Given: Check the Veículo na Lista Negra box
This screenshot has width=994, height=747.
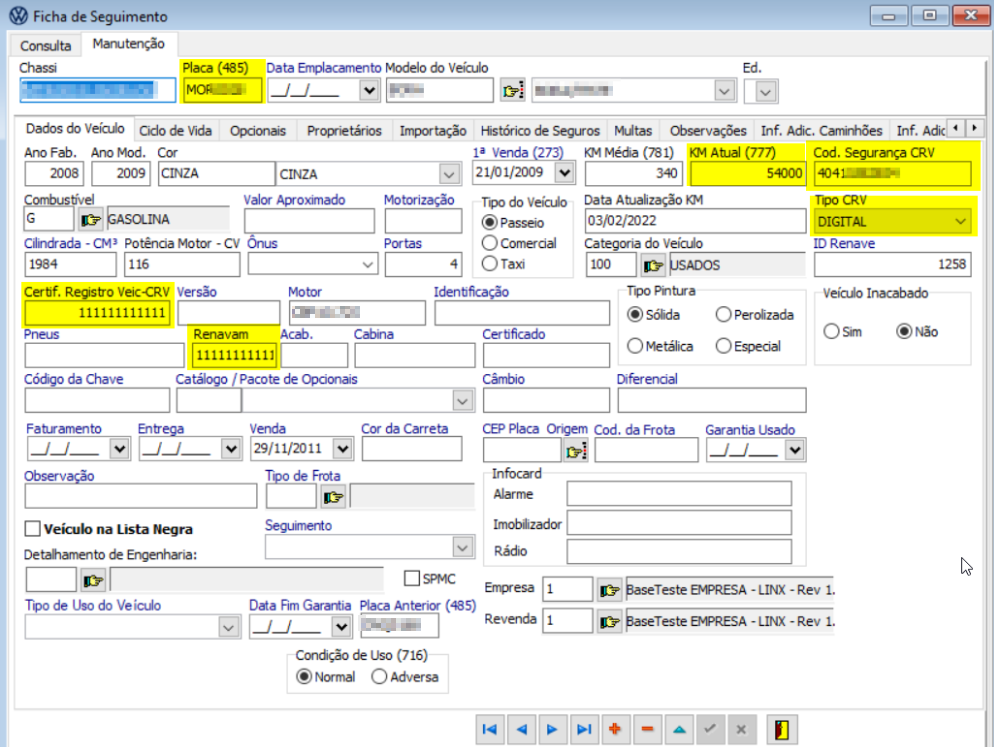Looking at the screenshot, I should (33, 529).
